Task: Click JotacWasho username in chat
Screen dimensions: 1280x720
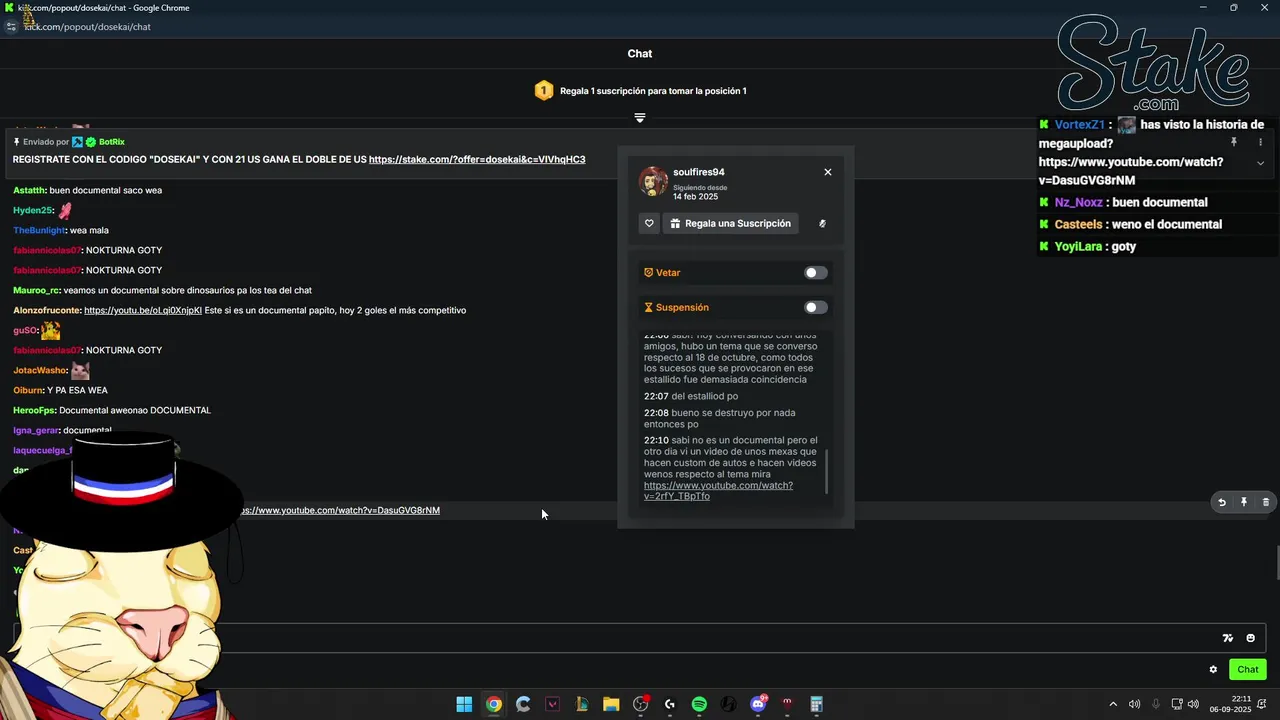Action: point(40,370)
